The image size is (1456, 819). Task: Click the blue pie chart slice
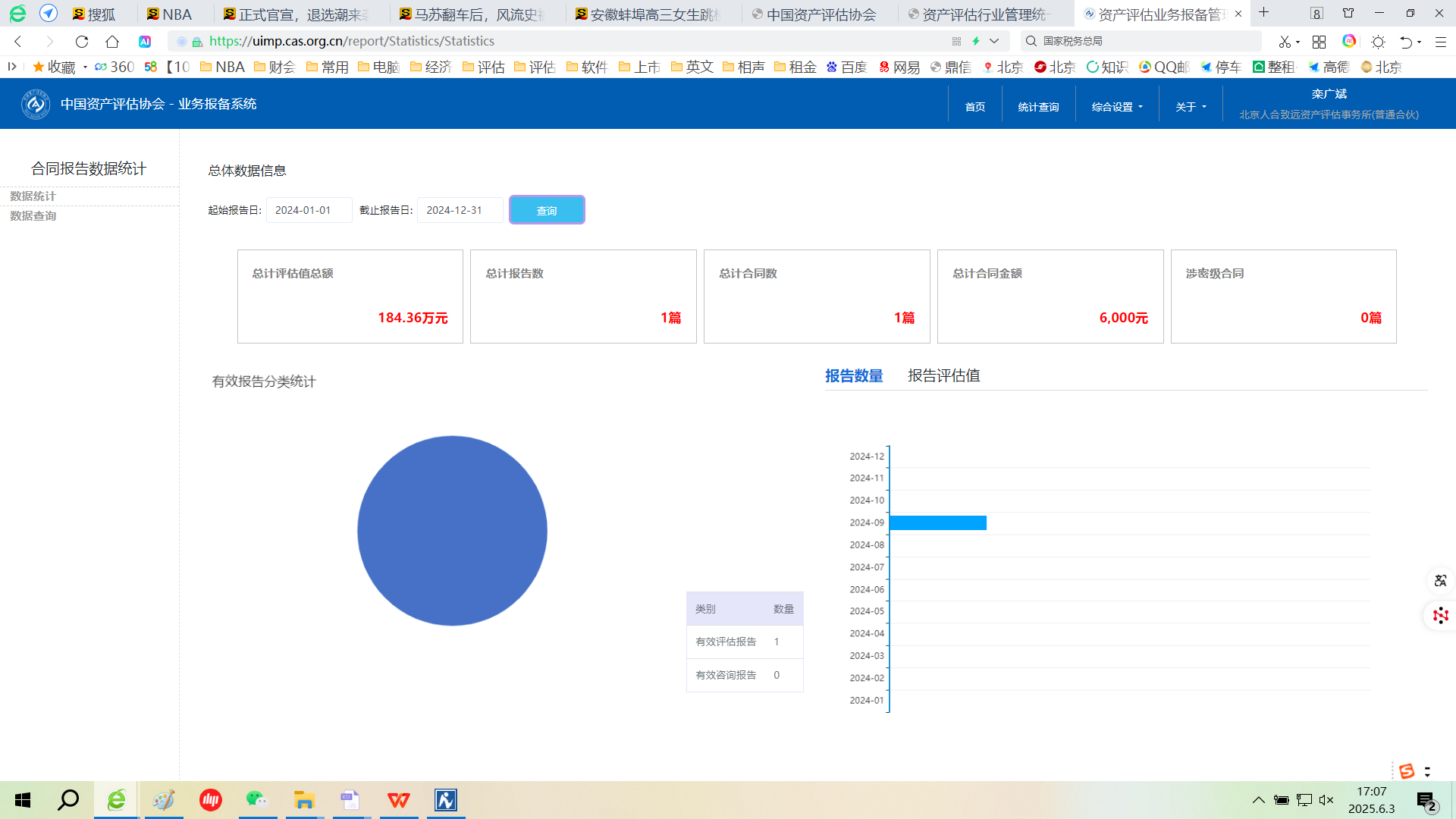pyautogui.click(x=452, y=531)
